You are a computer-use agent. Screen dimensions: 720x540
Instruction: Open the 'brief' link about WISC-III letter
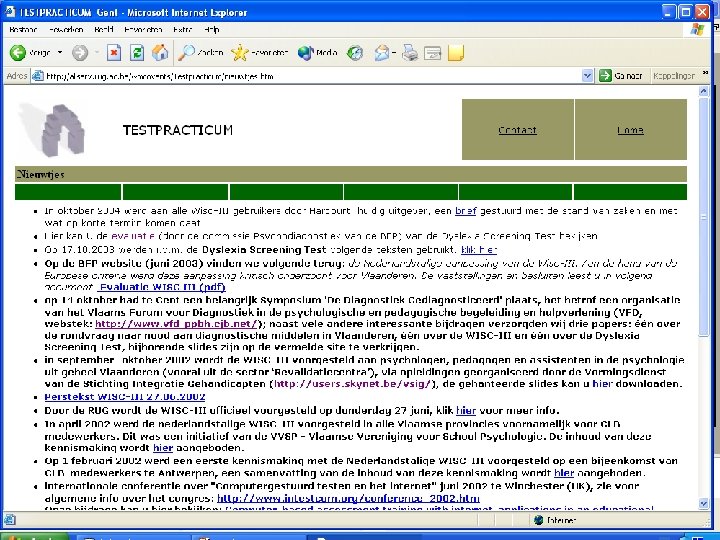coord(466,211)
